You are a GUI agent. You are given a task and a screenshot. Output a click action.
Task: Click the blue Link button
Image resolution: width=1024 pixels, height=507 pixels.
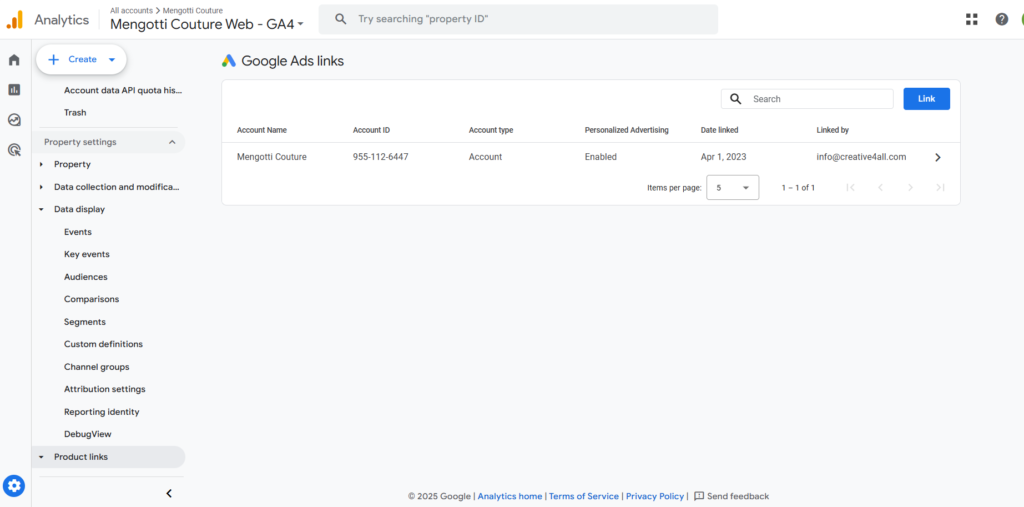(x=926, y=99)
